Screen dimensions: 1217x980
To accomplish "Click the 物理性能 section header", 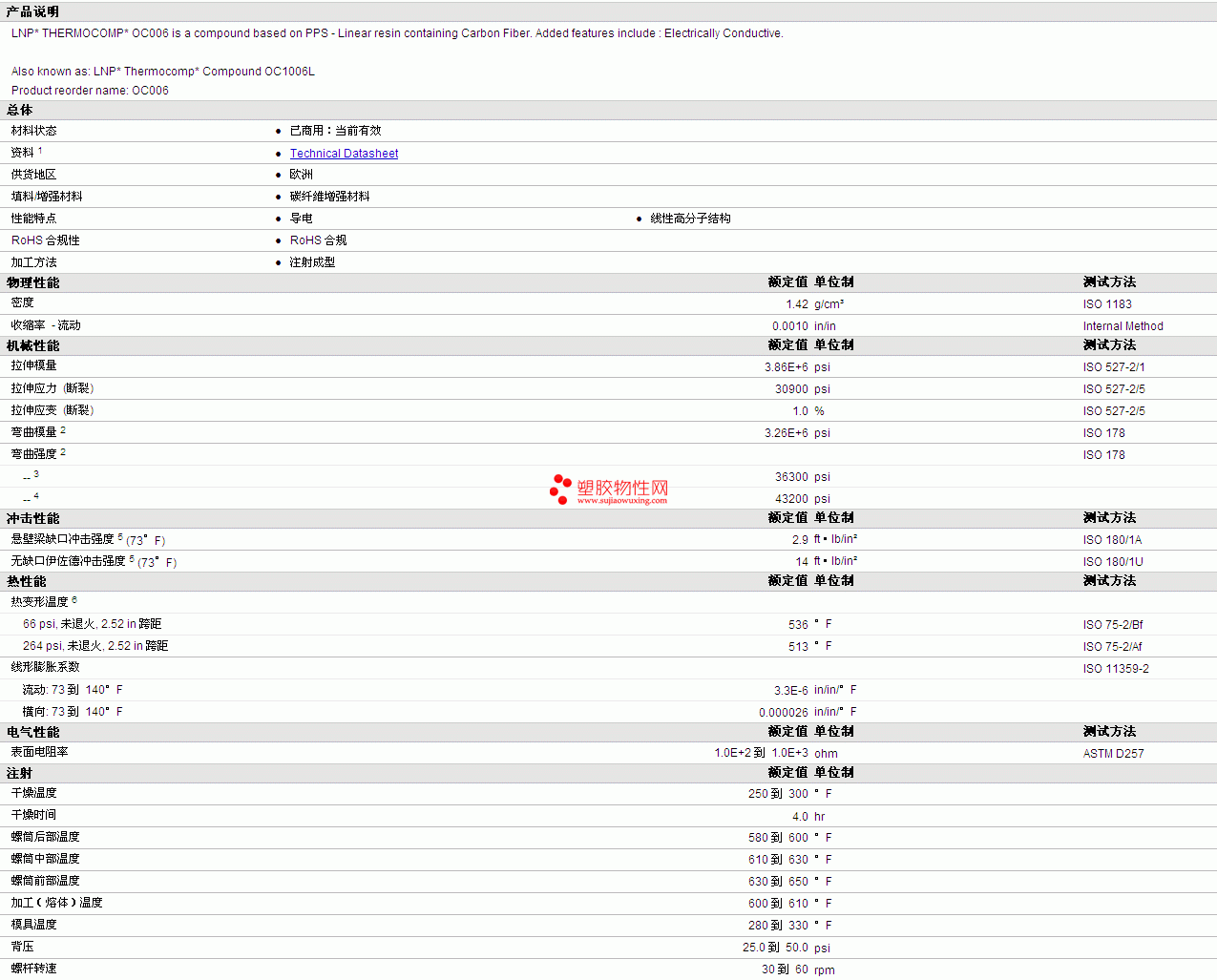I will (32, 282).
